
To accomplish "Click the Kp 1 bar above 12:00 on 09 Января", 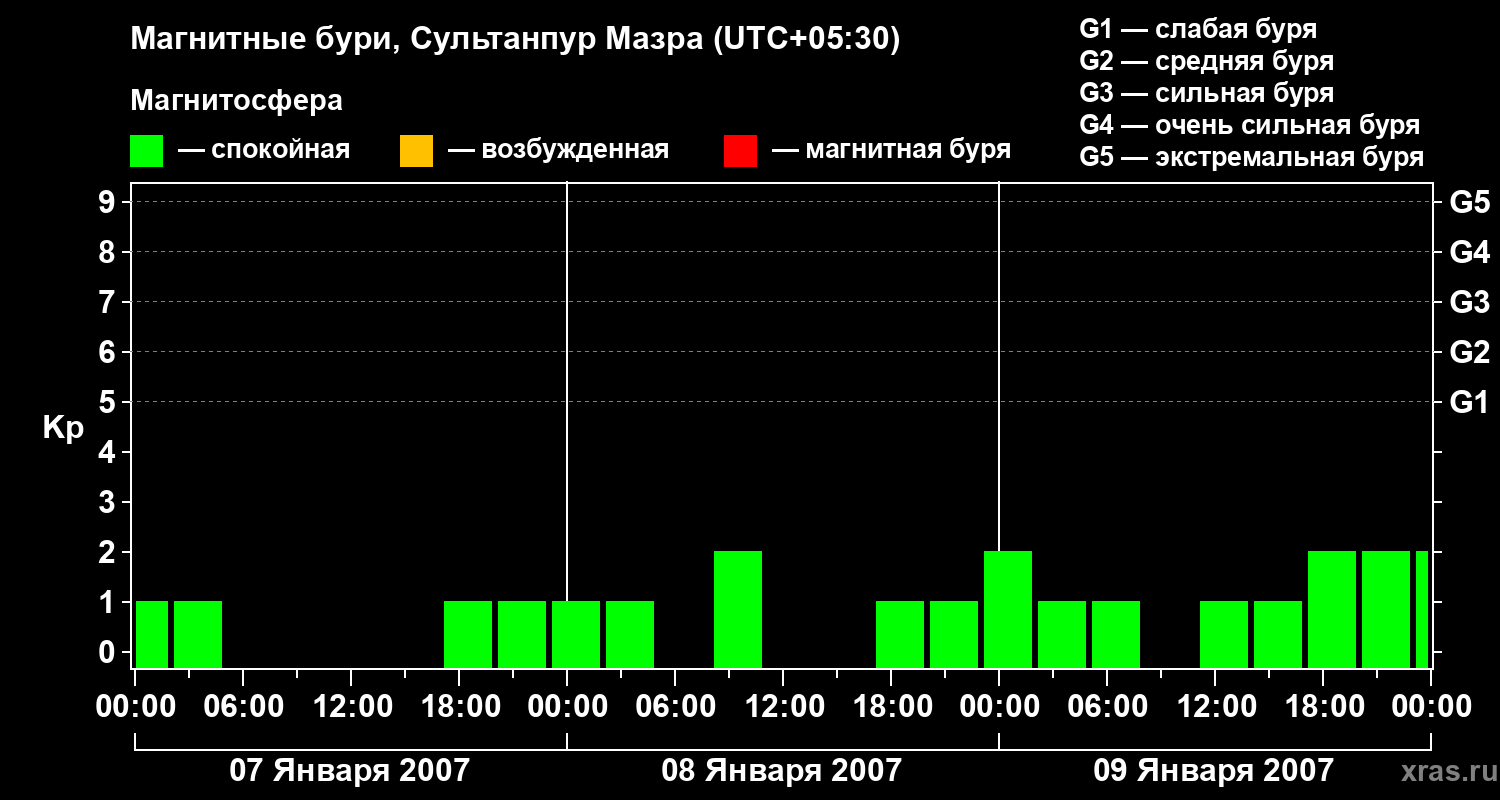I will click(x=1224, y=634).
